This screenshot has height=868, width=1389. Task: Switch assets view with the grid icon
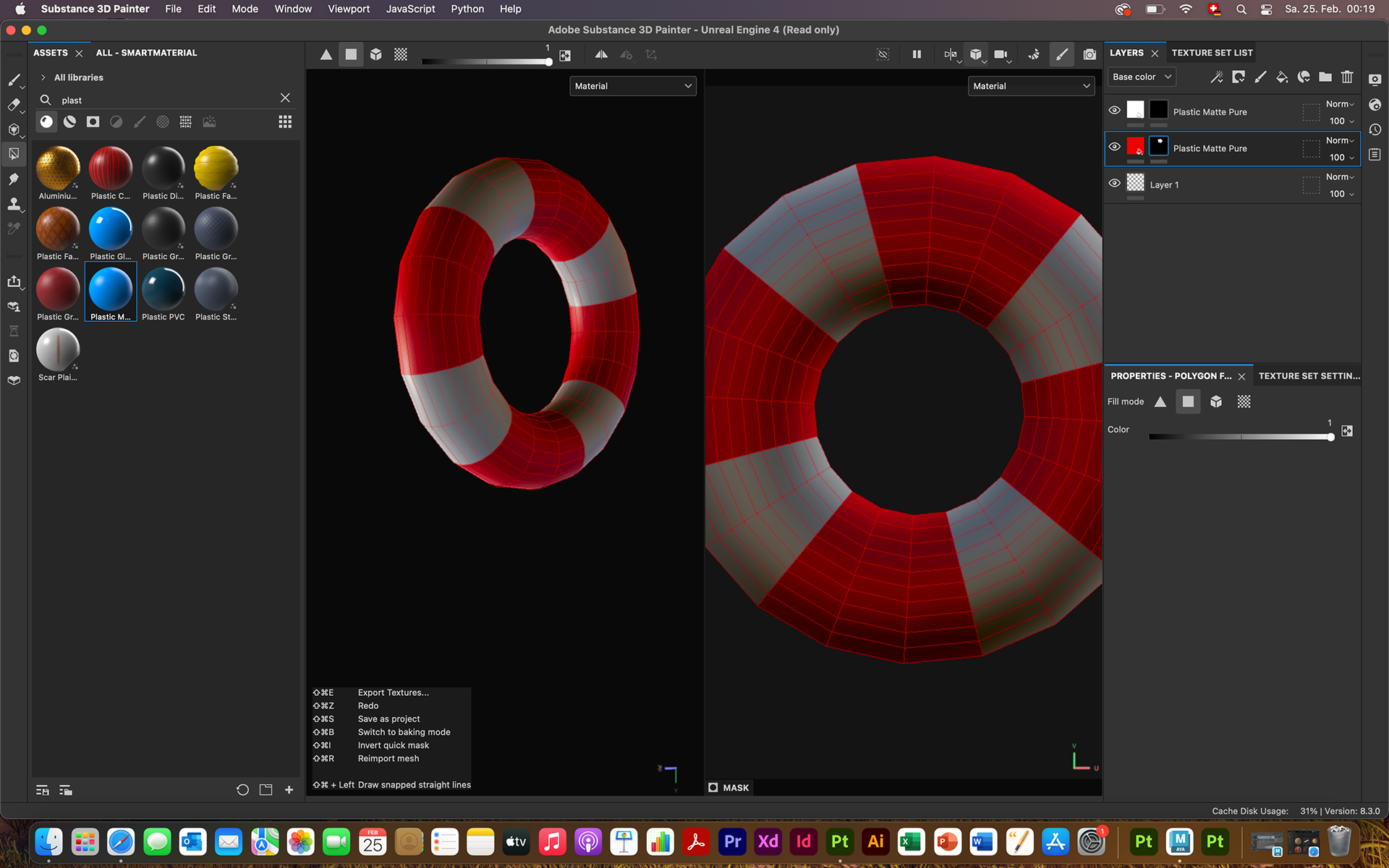click(285, 122)
